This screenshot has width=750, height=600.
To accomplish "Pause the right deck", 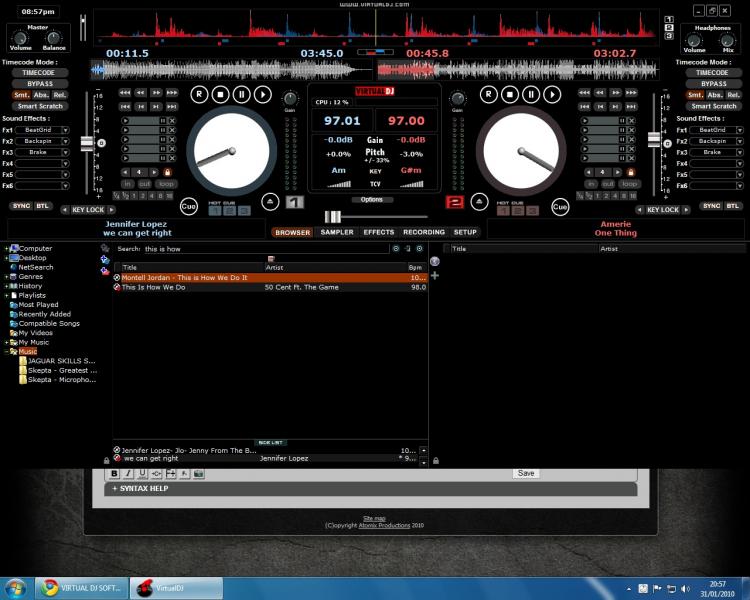I will click(x=531, y=94).
